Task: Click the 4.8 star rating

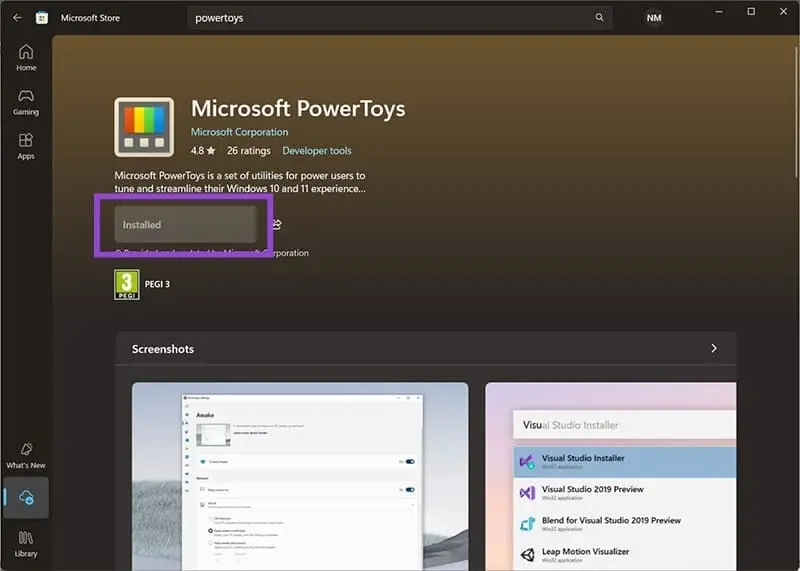Action: click(203, 151)
